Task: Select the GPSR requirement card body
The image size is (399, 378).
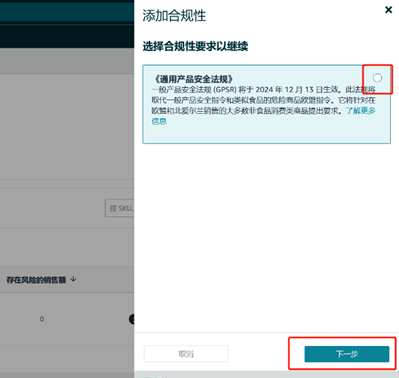Action: tap(266, 104)
